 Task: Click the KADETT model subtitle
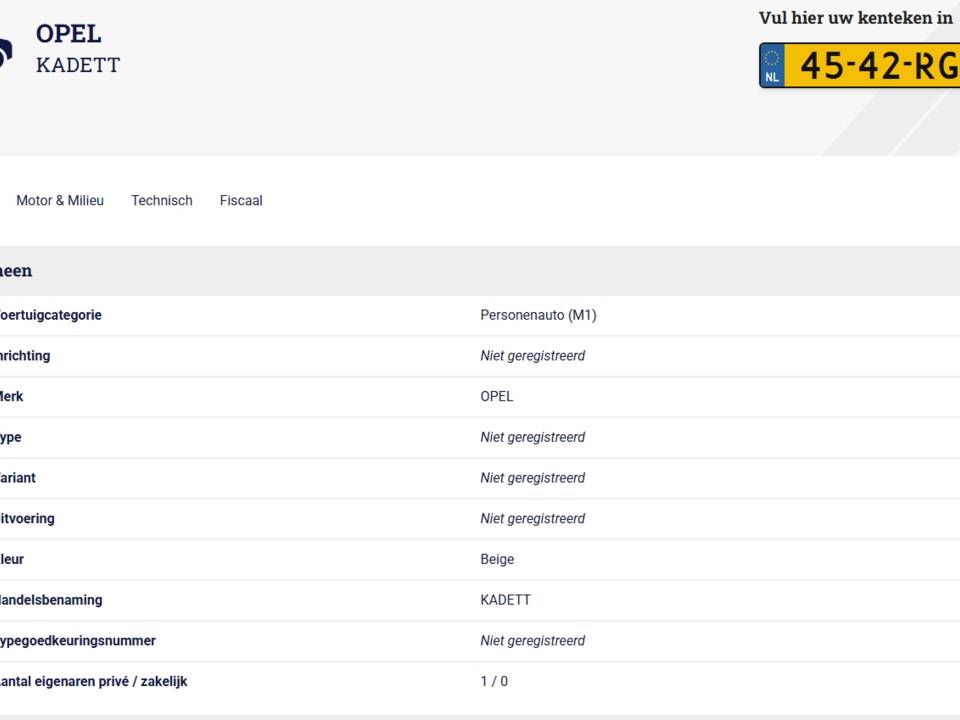(x=78, y=65)
